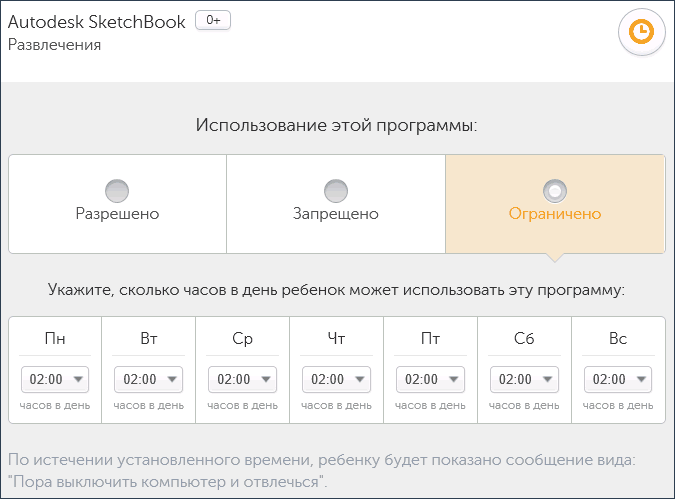
Task: Open the Вс hours dropdown
Action: click(618, 379)
